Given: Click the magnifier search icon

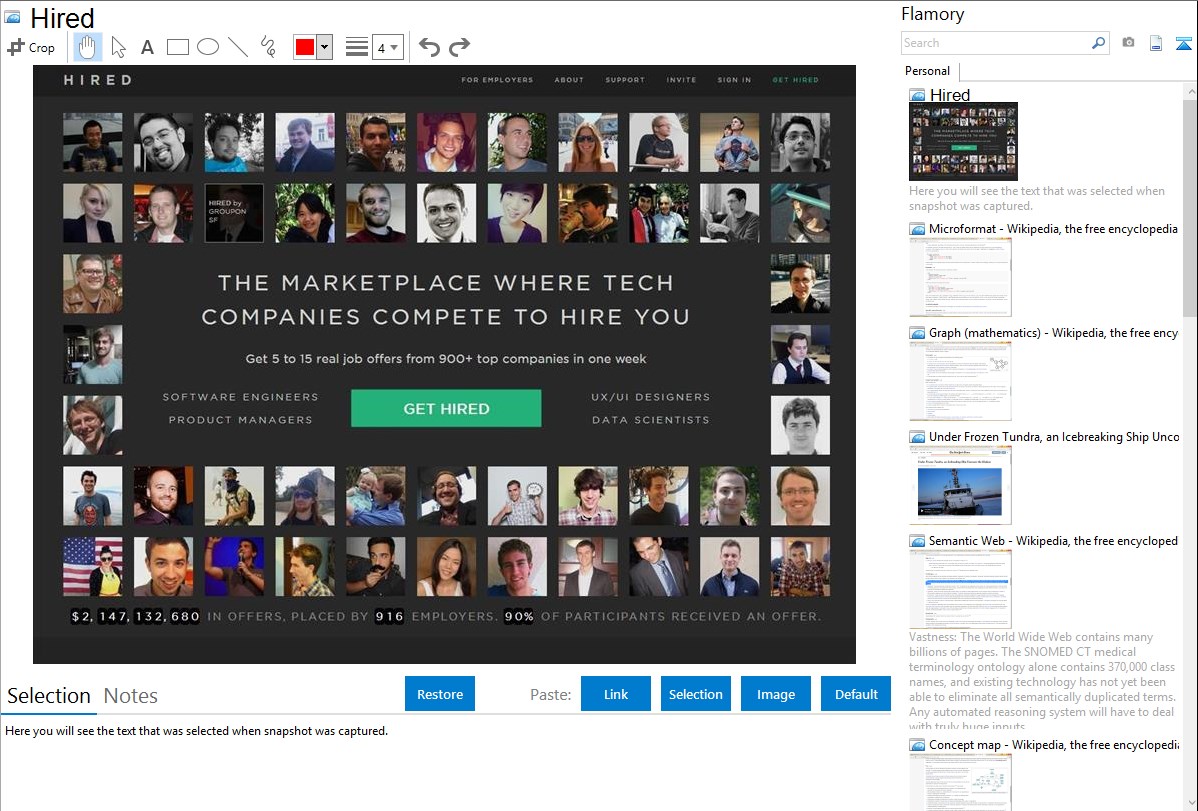Looking at the screenshot, I should (x=1098, y=43).
